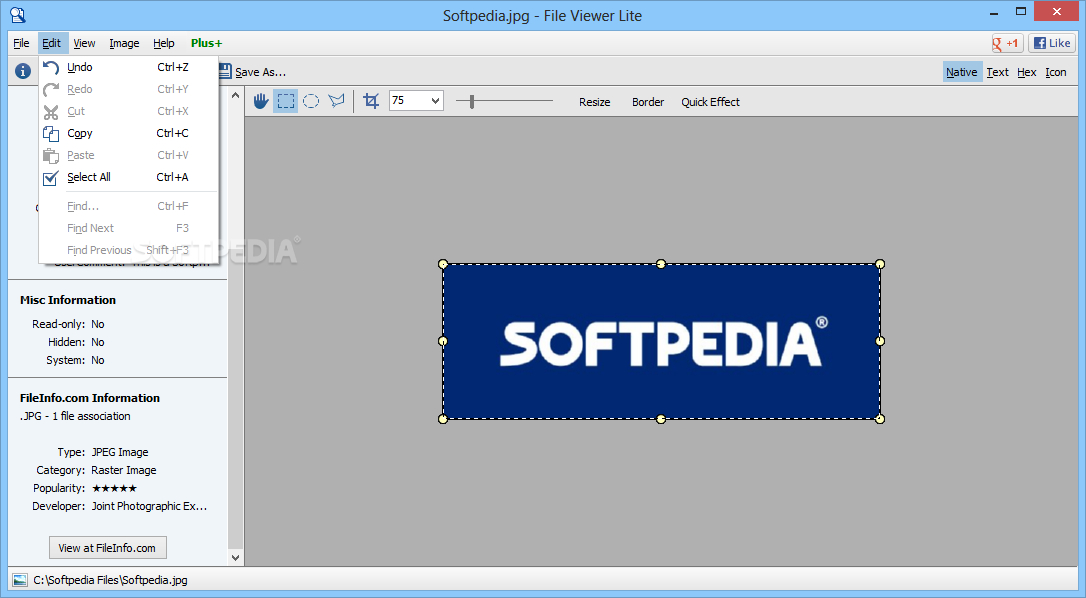Open the Help menu
Image resolution: width=1086 pixels, height=598 pixels.
(164, 43)
